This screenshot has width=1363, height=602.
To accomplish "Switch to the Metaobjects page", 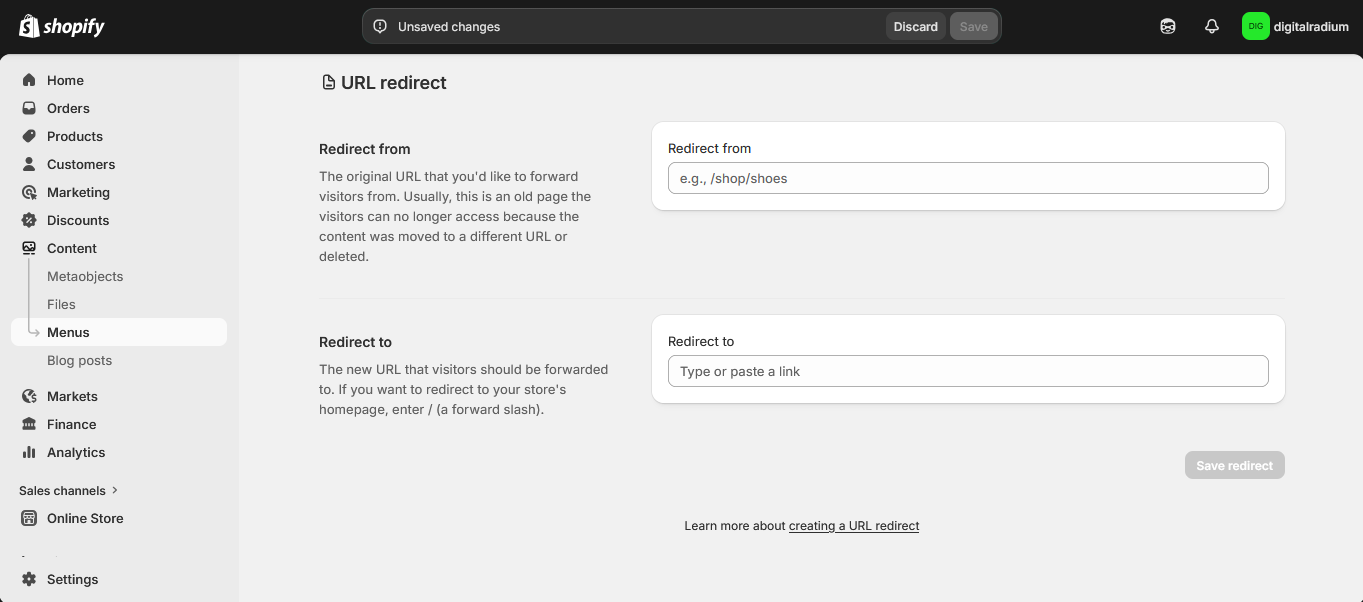I will coord(85,276).
